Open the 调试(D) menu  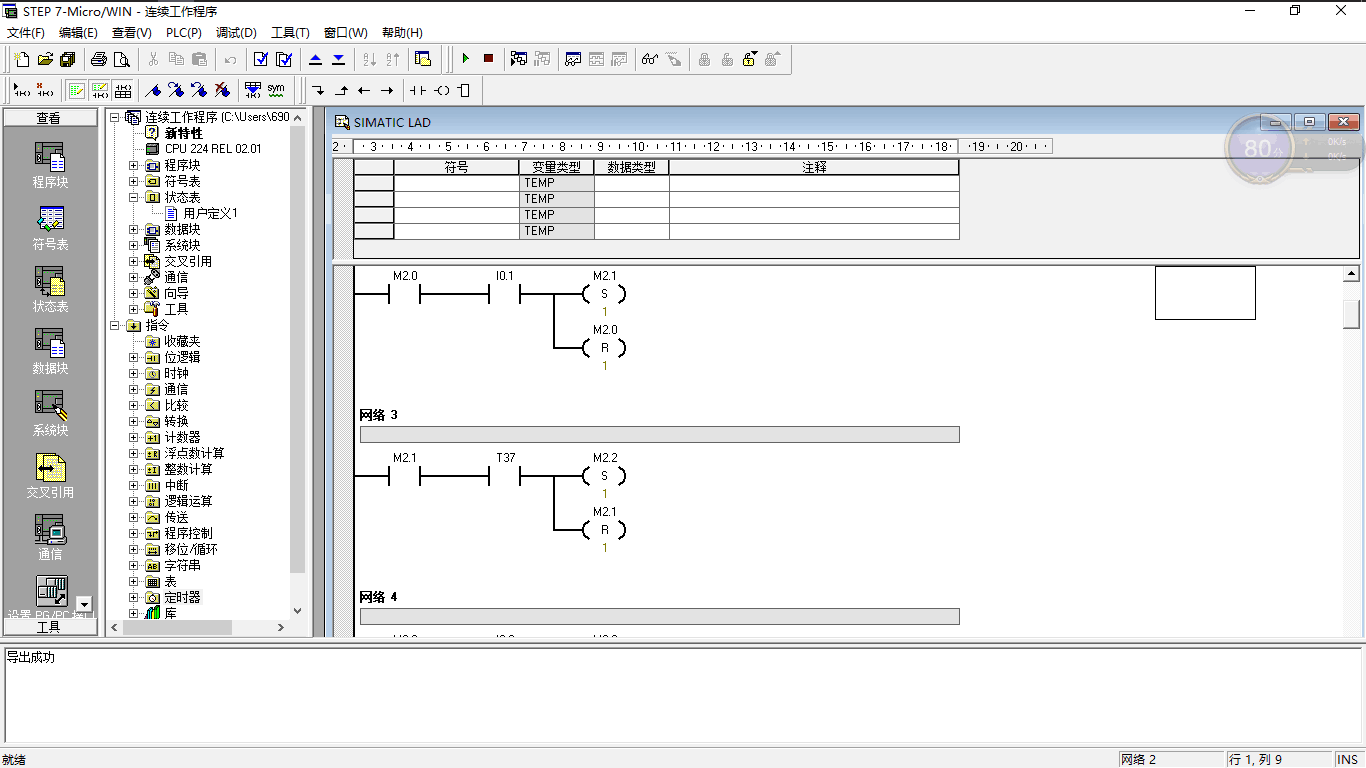coord(236,33)
